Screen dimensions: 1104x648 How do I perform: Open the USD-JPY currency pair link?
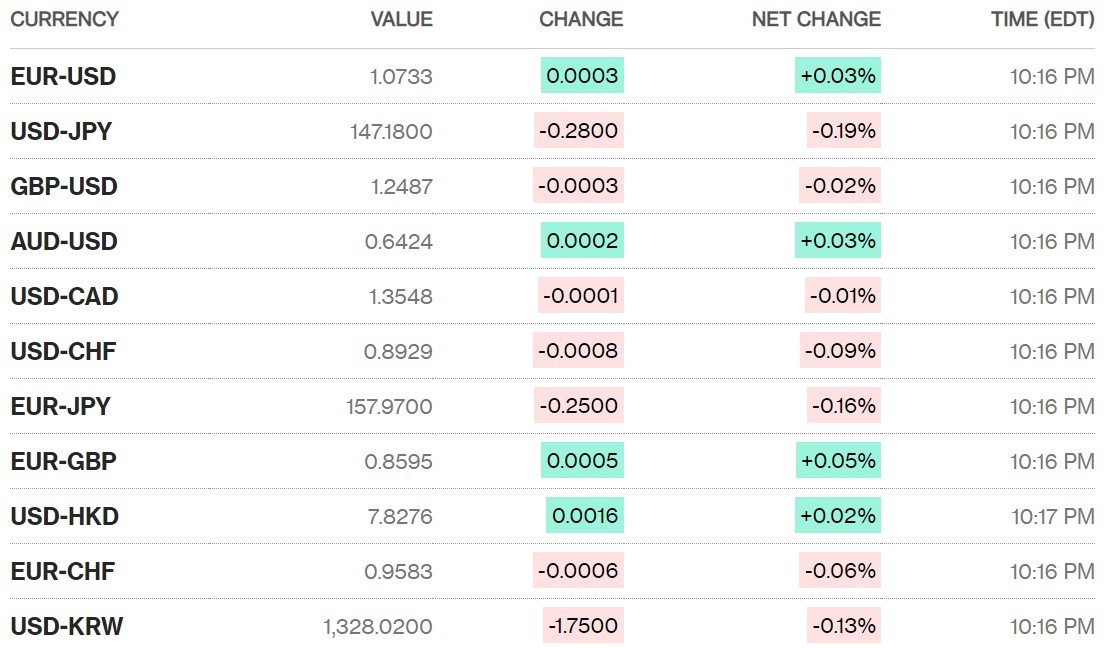[61, 131]
